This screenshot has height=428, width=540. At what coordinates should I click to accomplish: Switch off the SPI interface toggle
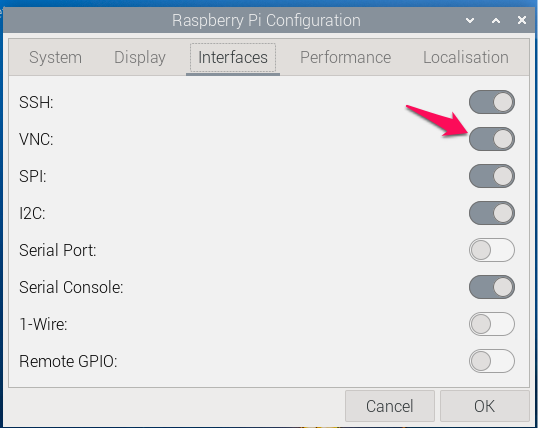pos(492,176)
